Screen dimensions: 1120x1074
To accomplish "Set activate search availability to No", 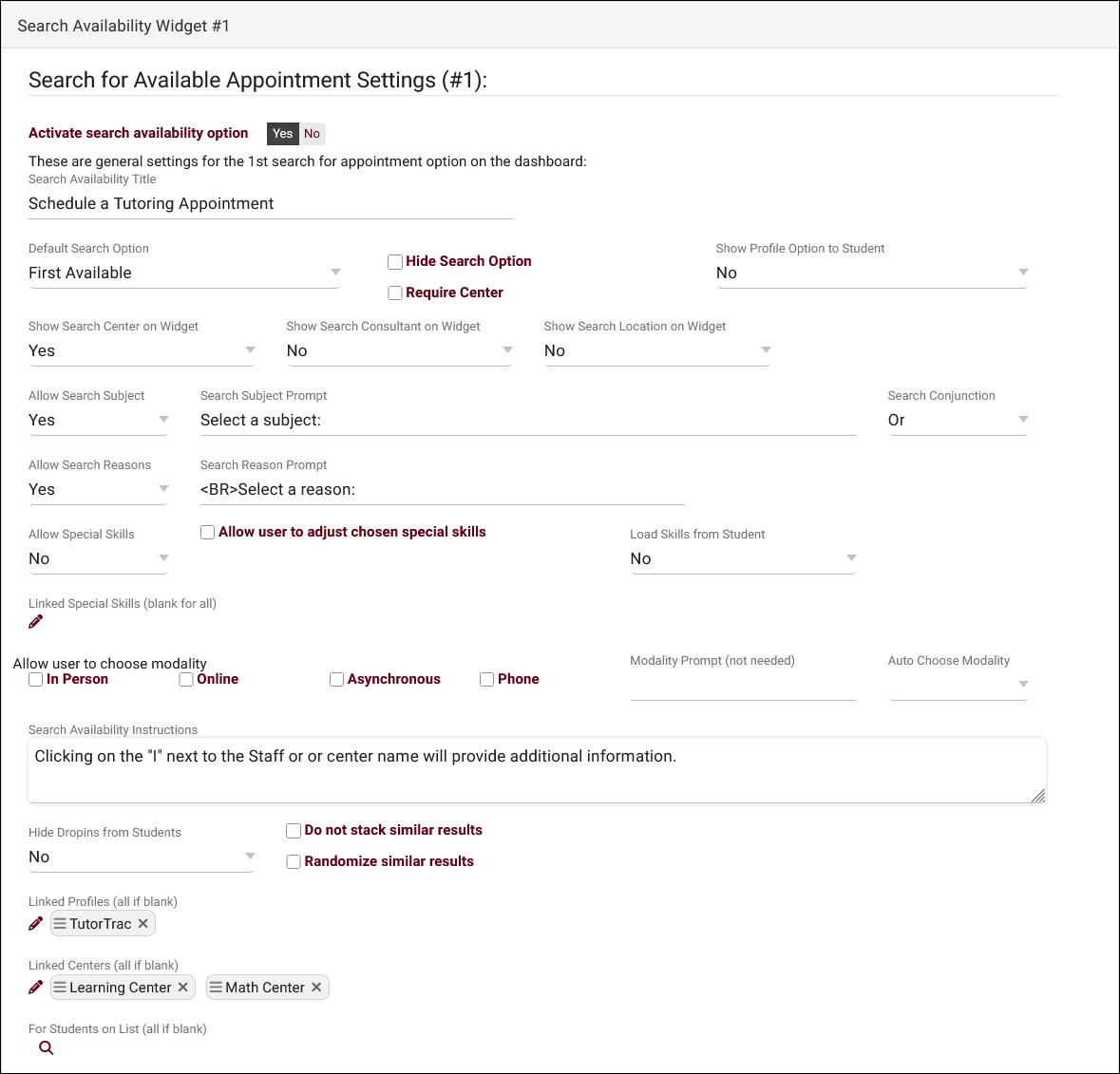I will click(312, 134).
